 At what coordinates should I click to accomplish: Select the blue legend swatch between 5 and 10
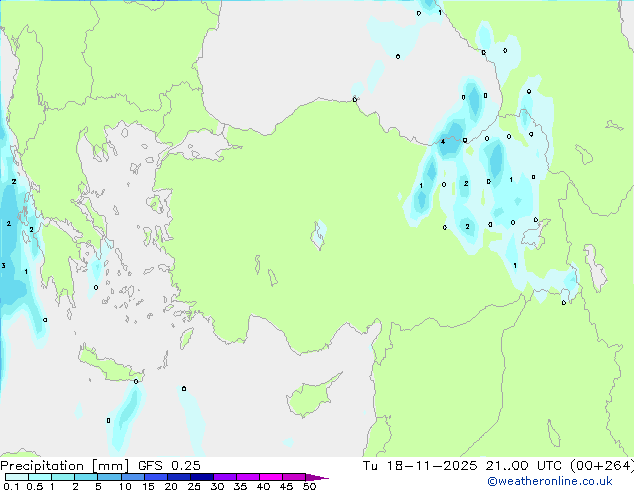(109, 477)
